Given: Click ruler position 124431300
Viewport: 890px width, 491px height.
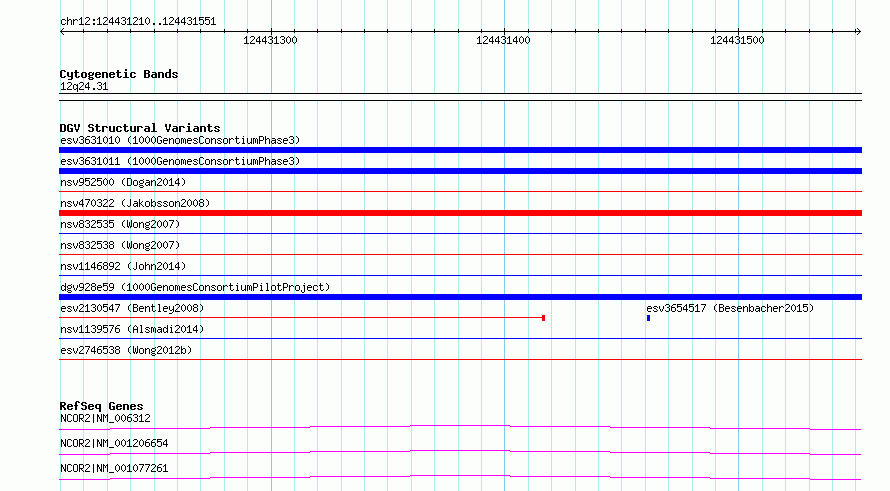Looking at the screenshot, I should [x=270, y=40].
